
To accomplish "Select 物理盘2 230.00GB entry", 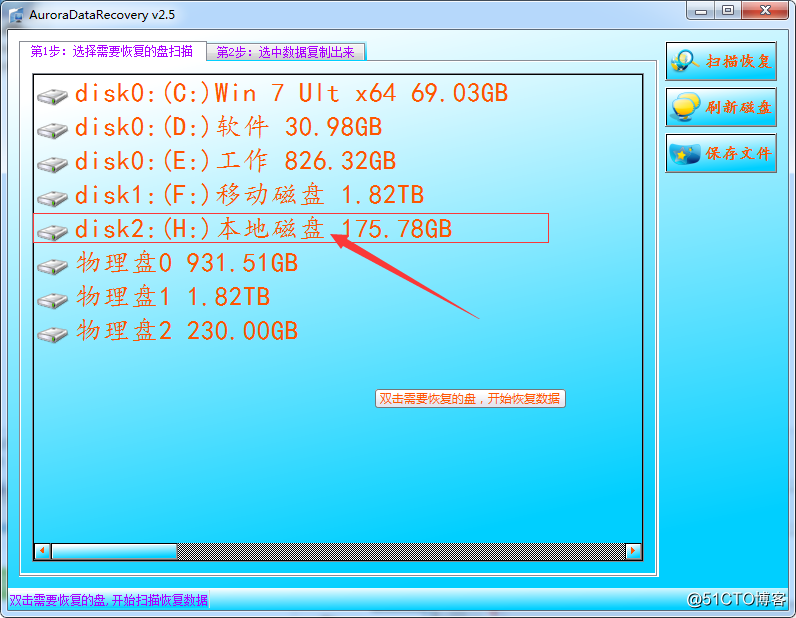I will coord(187,331).
